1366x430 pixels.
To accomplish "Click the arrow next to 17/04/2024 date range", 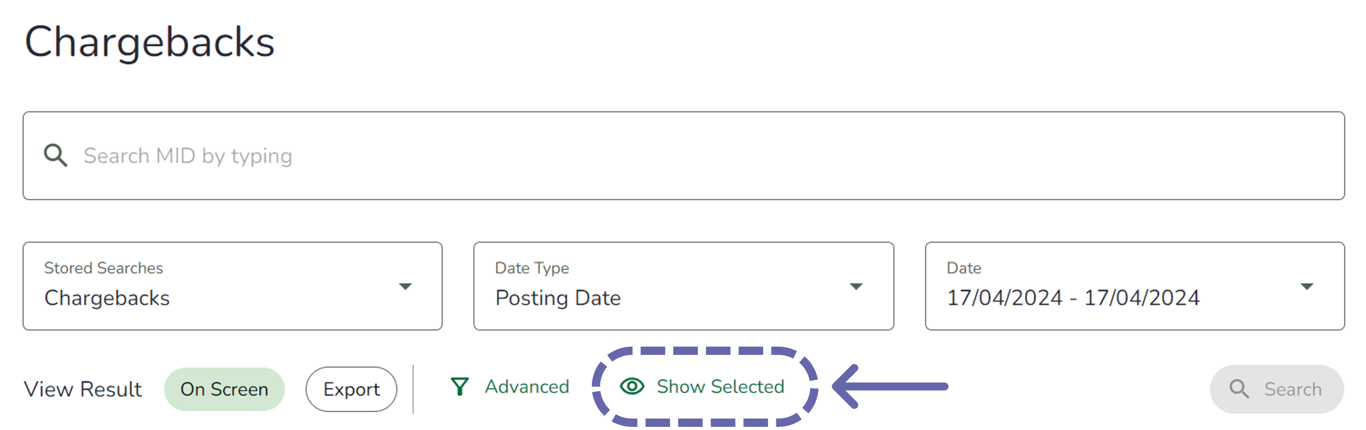I will [1306, 286].
